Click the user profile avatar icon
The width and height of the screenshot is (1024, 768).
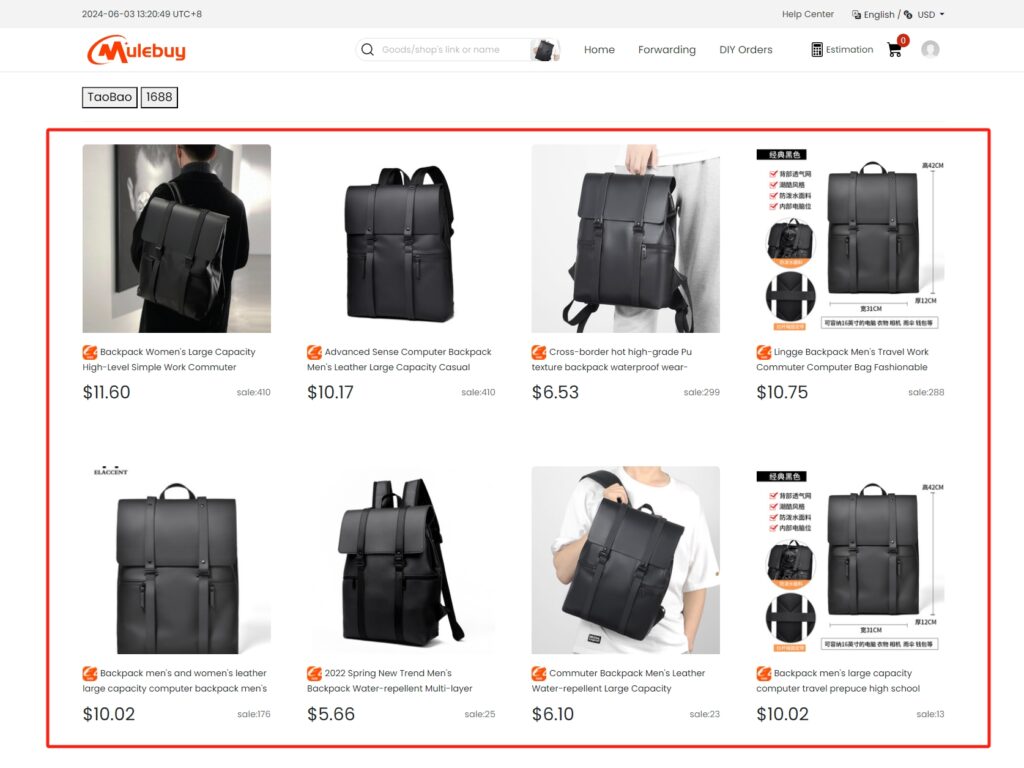930,50
